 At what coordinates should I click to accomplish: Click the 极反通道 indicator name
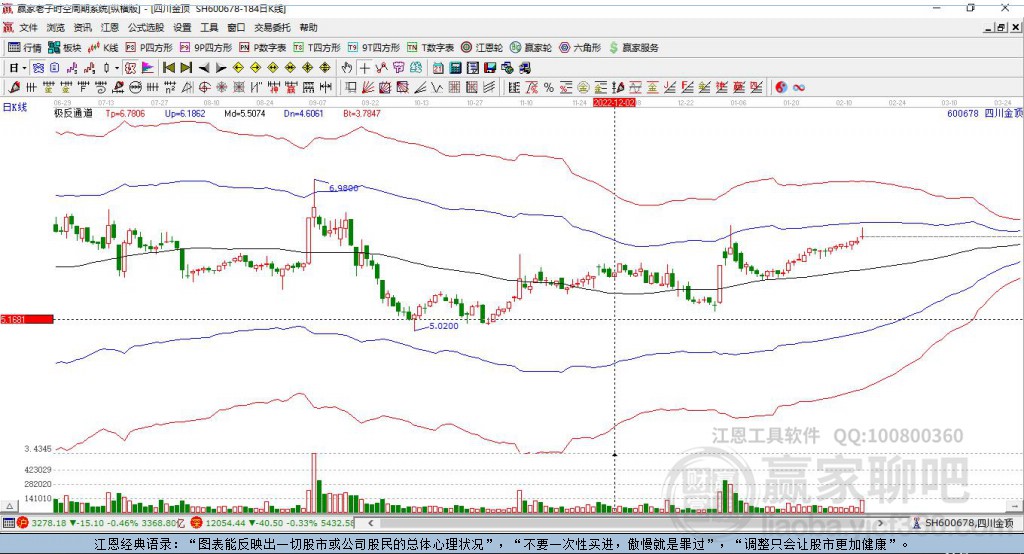[73, 114]
